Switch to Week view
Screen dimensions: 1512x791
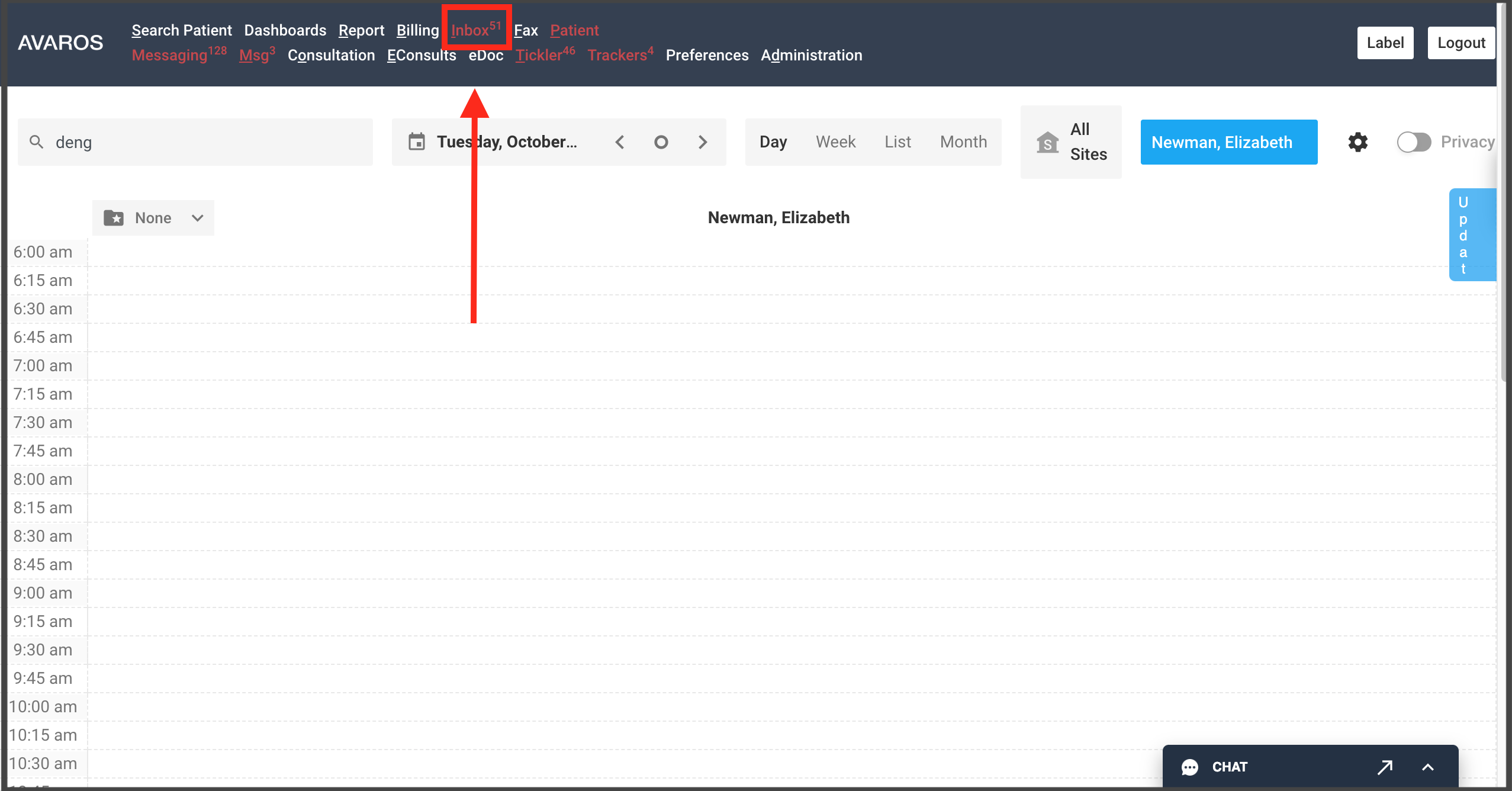(835, 142)
